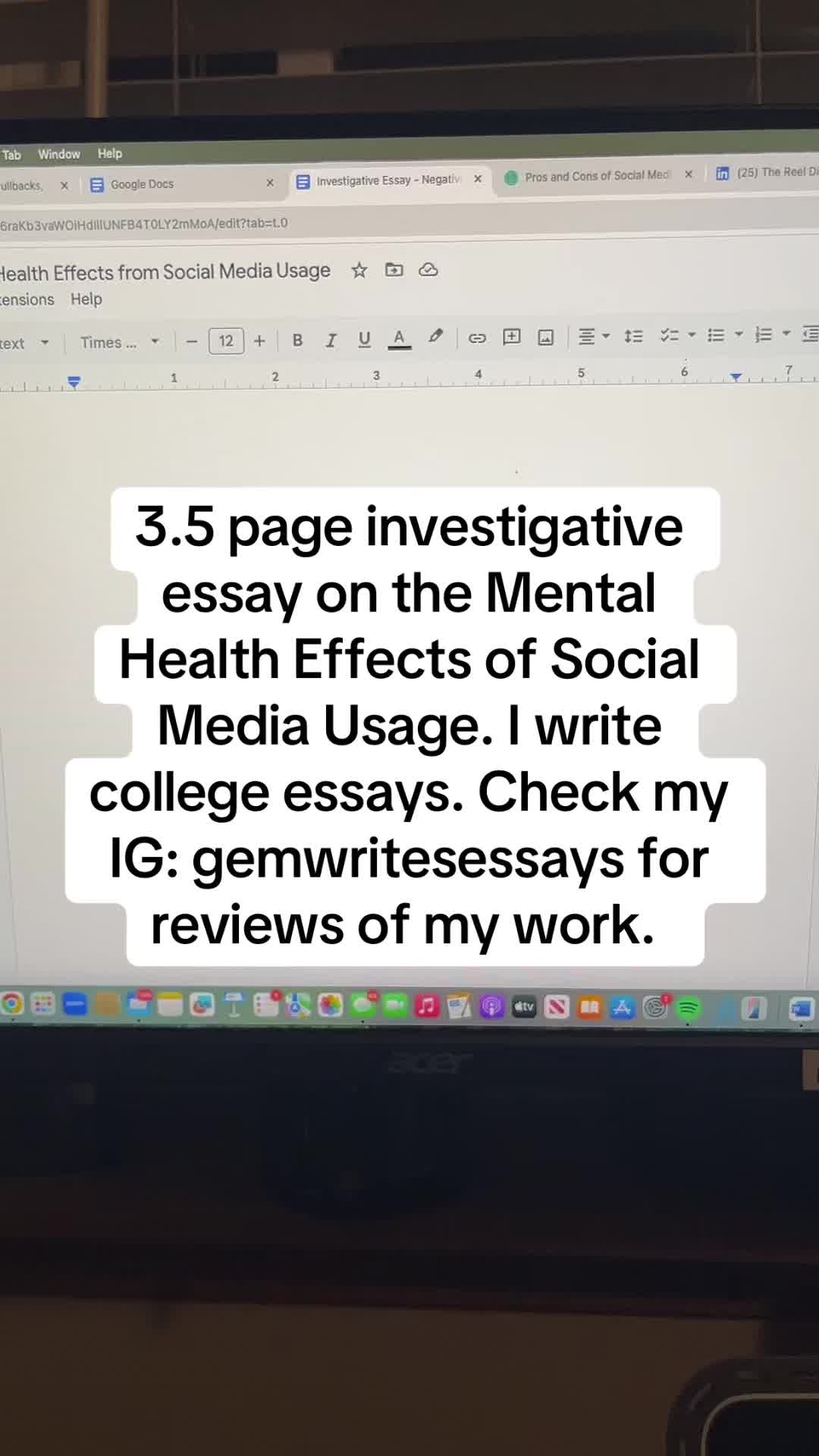Increase font size with plus button
Viewport: 819px width, 1456px height.
pos(259,341)
